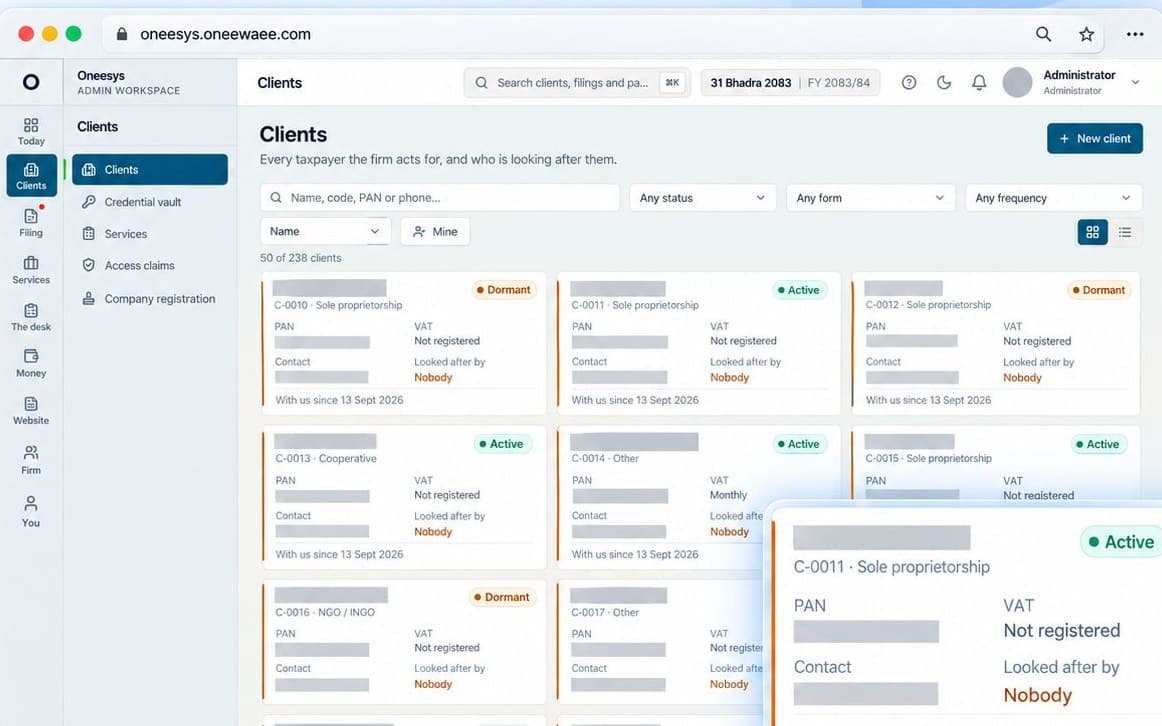Click the Oneesys circle logo
This screenshot has height=726, width=1162.
30,81
